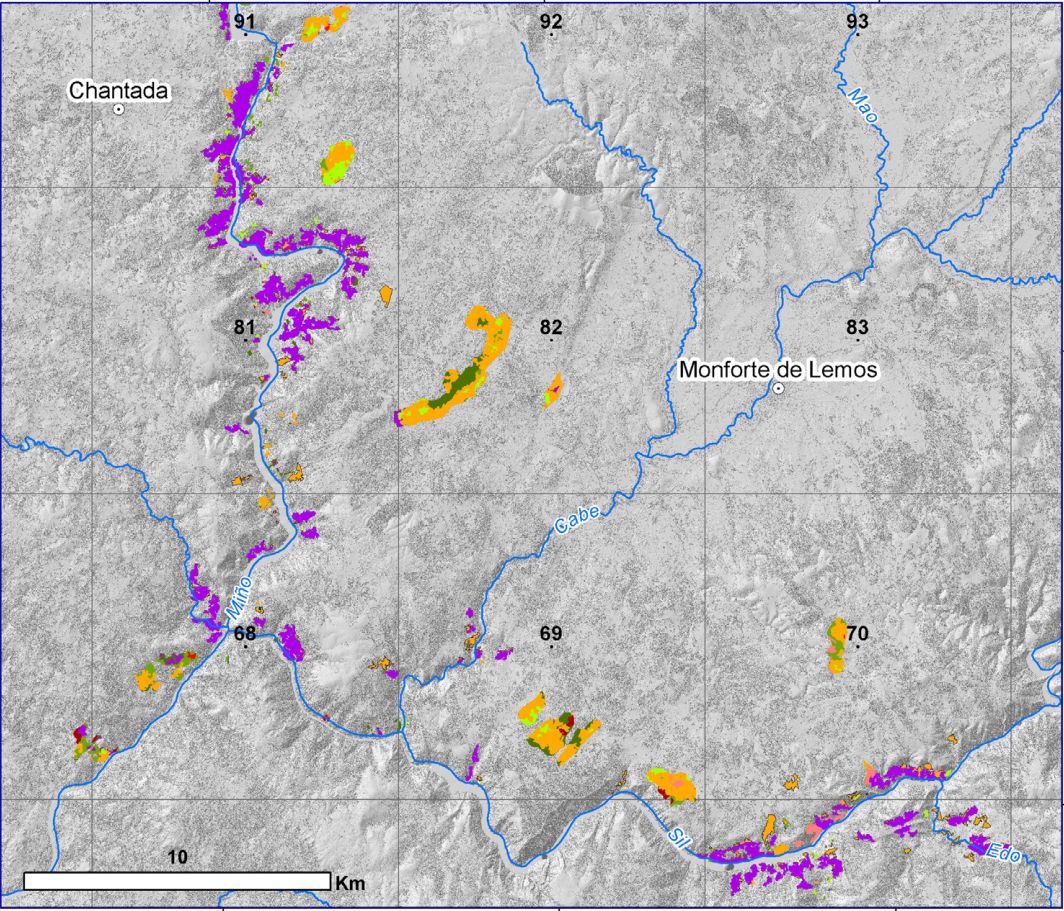Click the Chantada town circle marker
The height and width of the screenshot is (911, 1064).
(x=118, y=109)
